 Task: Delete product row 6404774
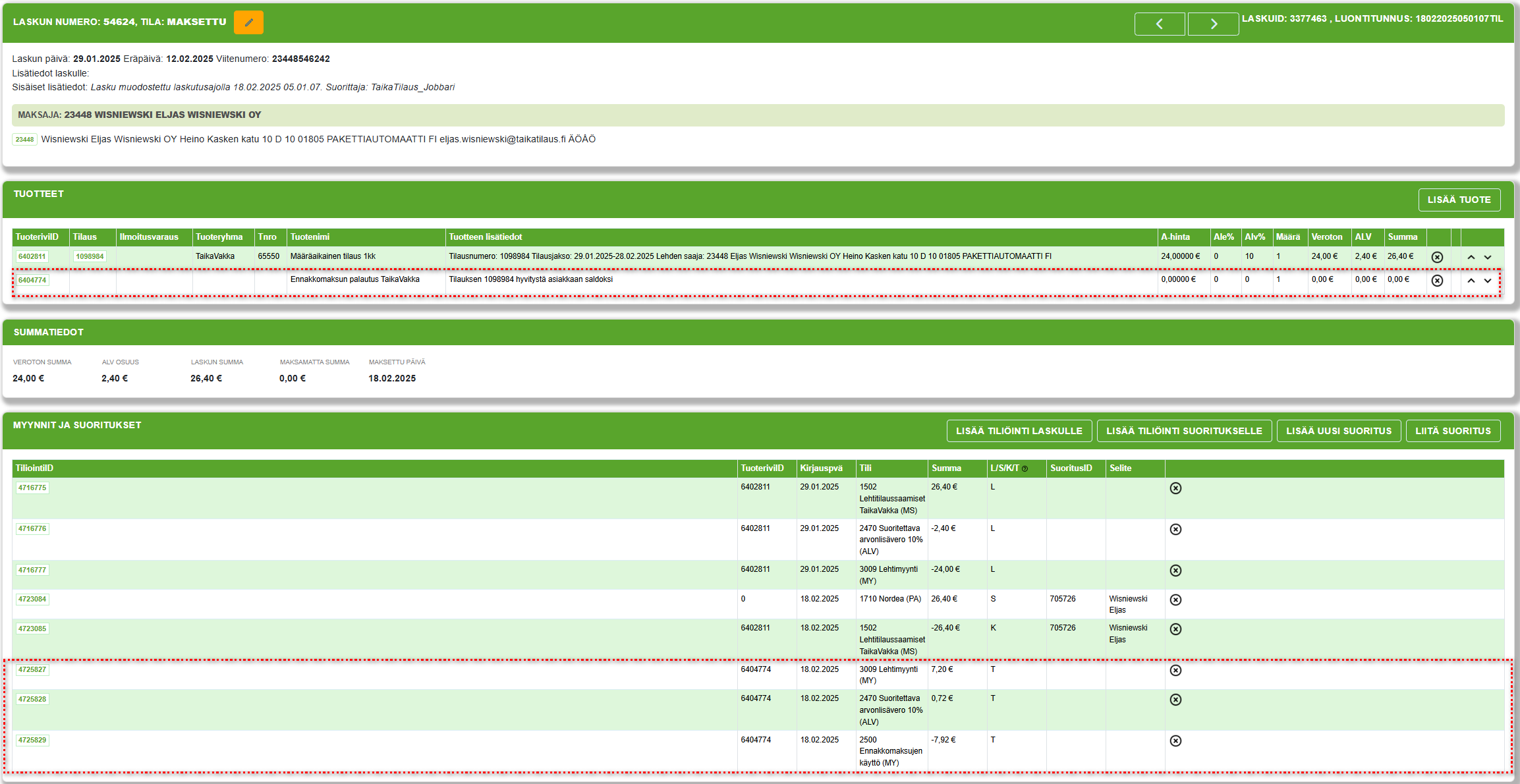tap(1437, 281)
